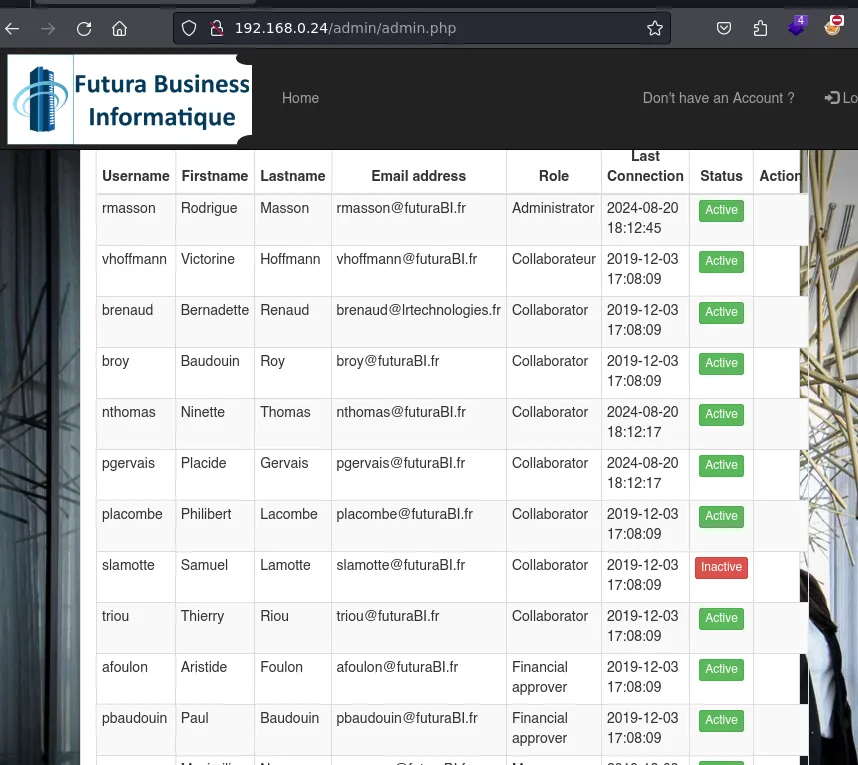Click the browser back arrow
Image resolution: width=858 pixels, height=765 pixels.
click(x=12, y=28)
